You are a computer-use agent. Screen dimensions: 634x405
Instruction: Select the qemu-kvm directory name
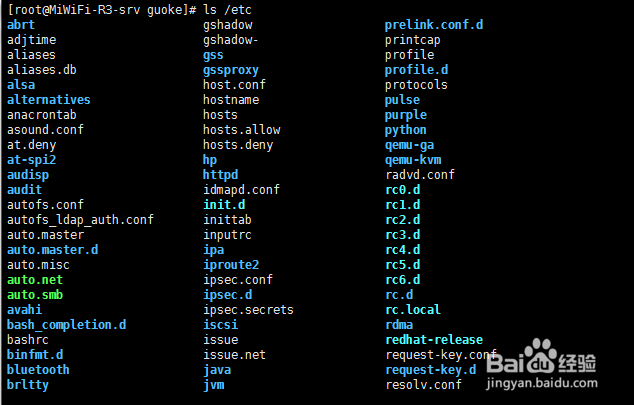click(x=412, y=160)
